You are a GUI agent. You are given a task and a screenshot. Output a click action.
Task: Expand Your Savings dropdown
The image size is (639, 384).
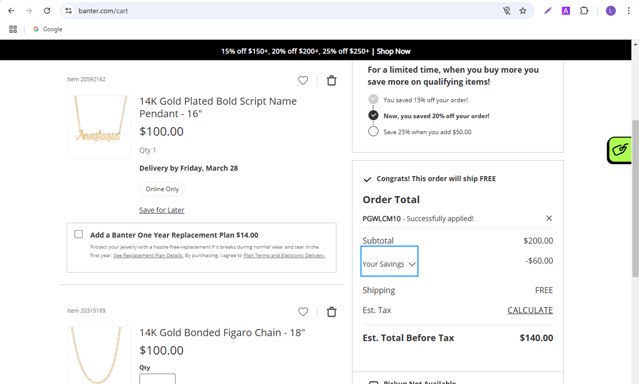tap(389, 261)
